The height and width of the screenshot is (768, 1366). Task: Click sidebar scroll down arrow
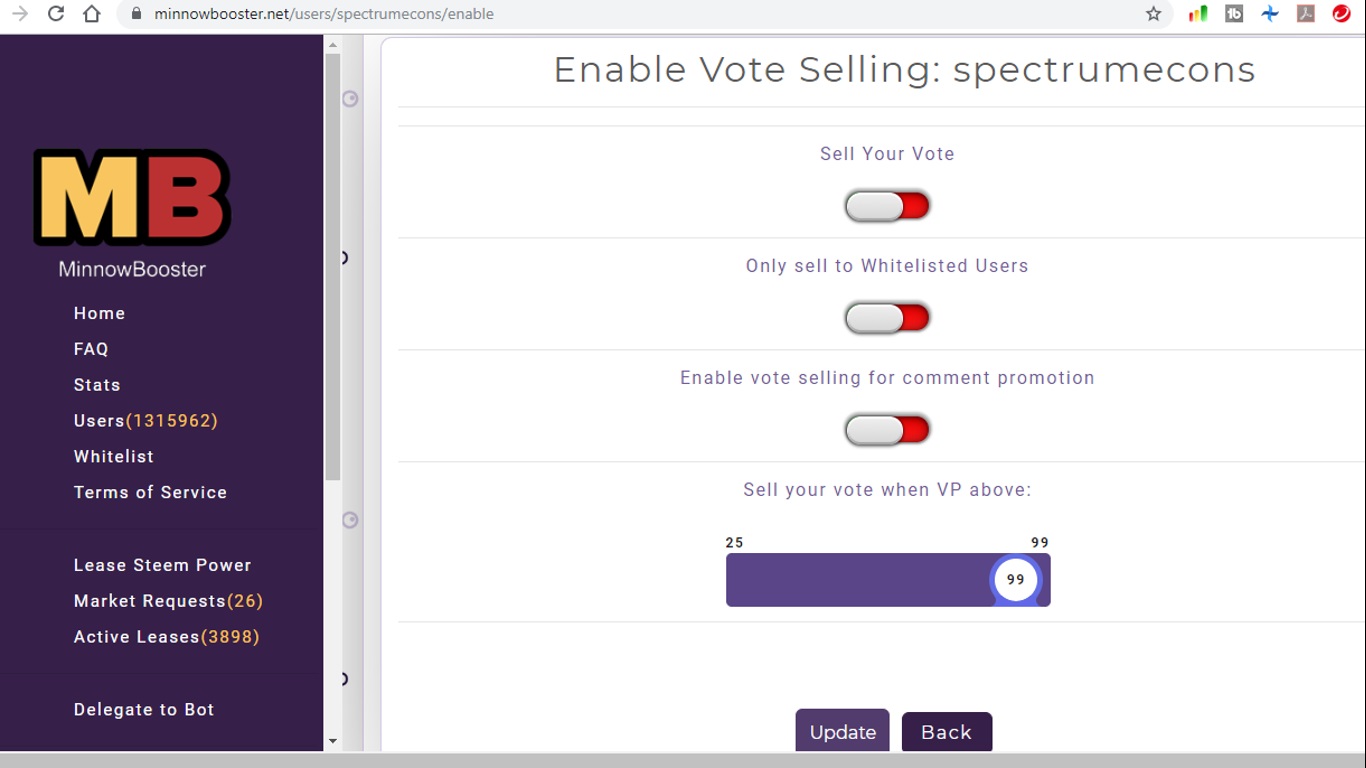coord(333,741)
